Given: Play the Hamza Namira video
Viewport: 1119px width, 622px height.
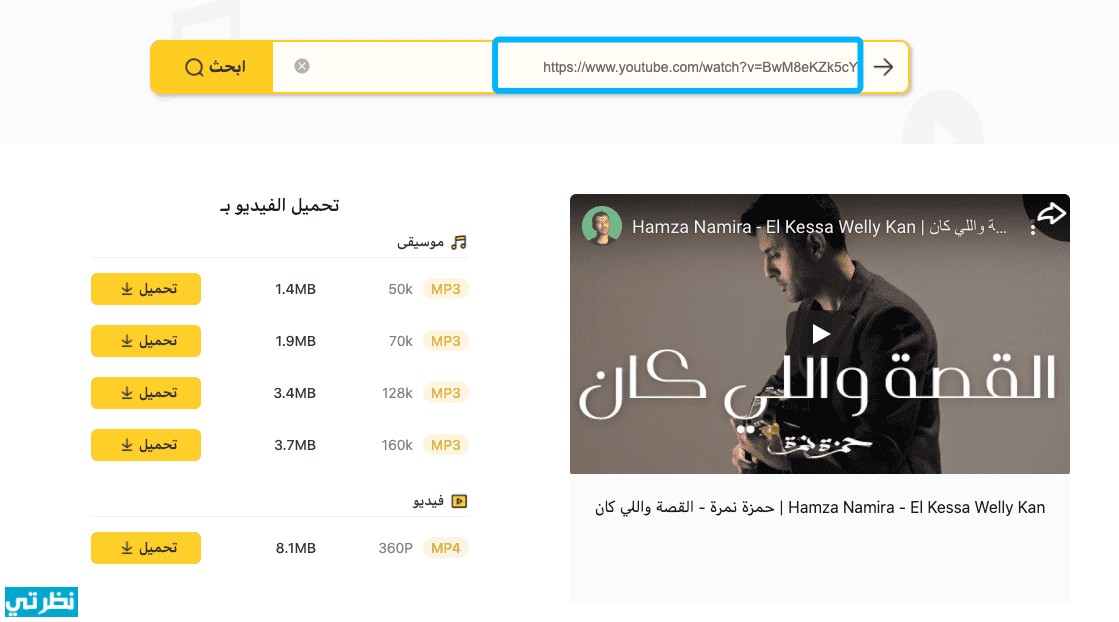Looking at the screenshot, I should pos(820,333).
